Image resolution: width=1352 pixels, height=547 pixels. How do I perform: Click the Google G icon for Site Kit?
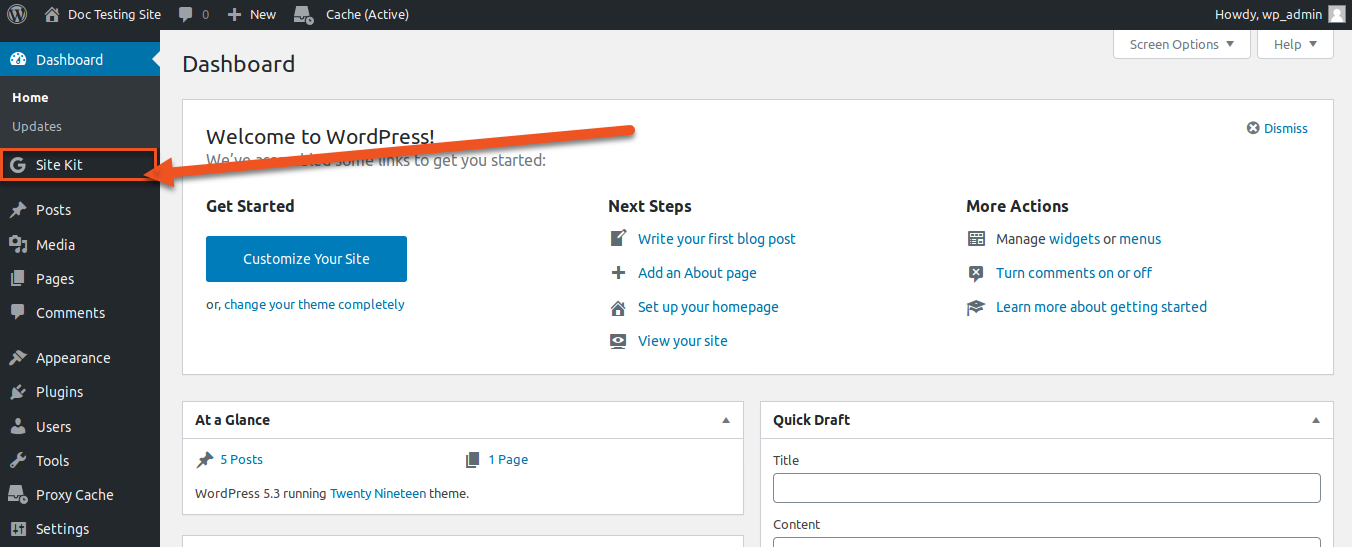tap(18, 165)
